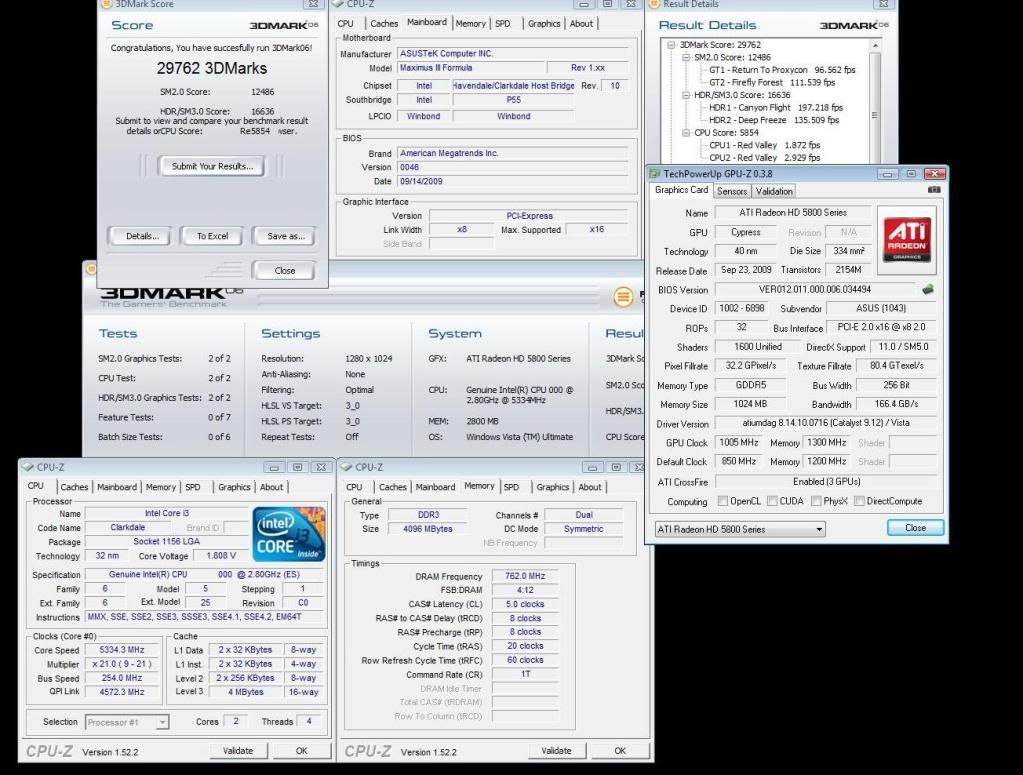Click the Driver Version field in GPU-Z
1023x775 pixels.
click(825, 423)
